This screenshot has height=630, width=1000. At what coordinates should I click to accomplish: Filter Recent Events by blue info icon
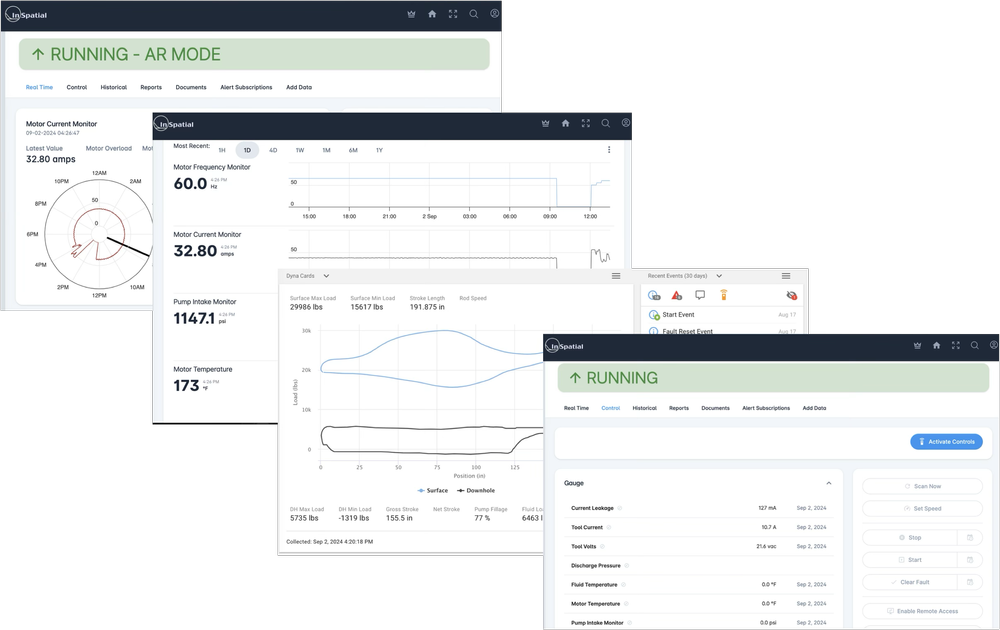654,295
